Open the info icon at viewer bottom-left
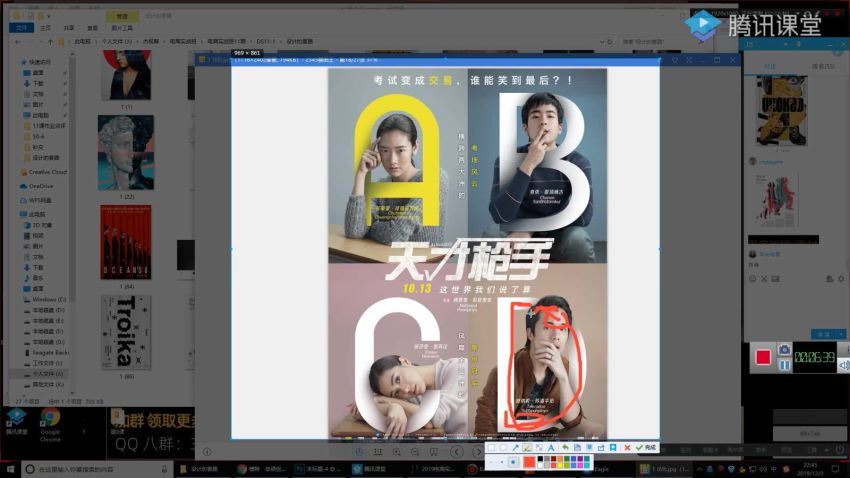The width and height of the screenshot is (850, 478). (207, 452)
